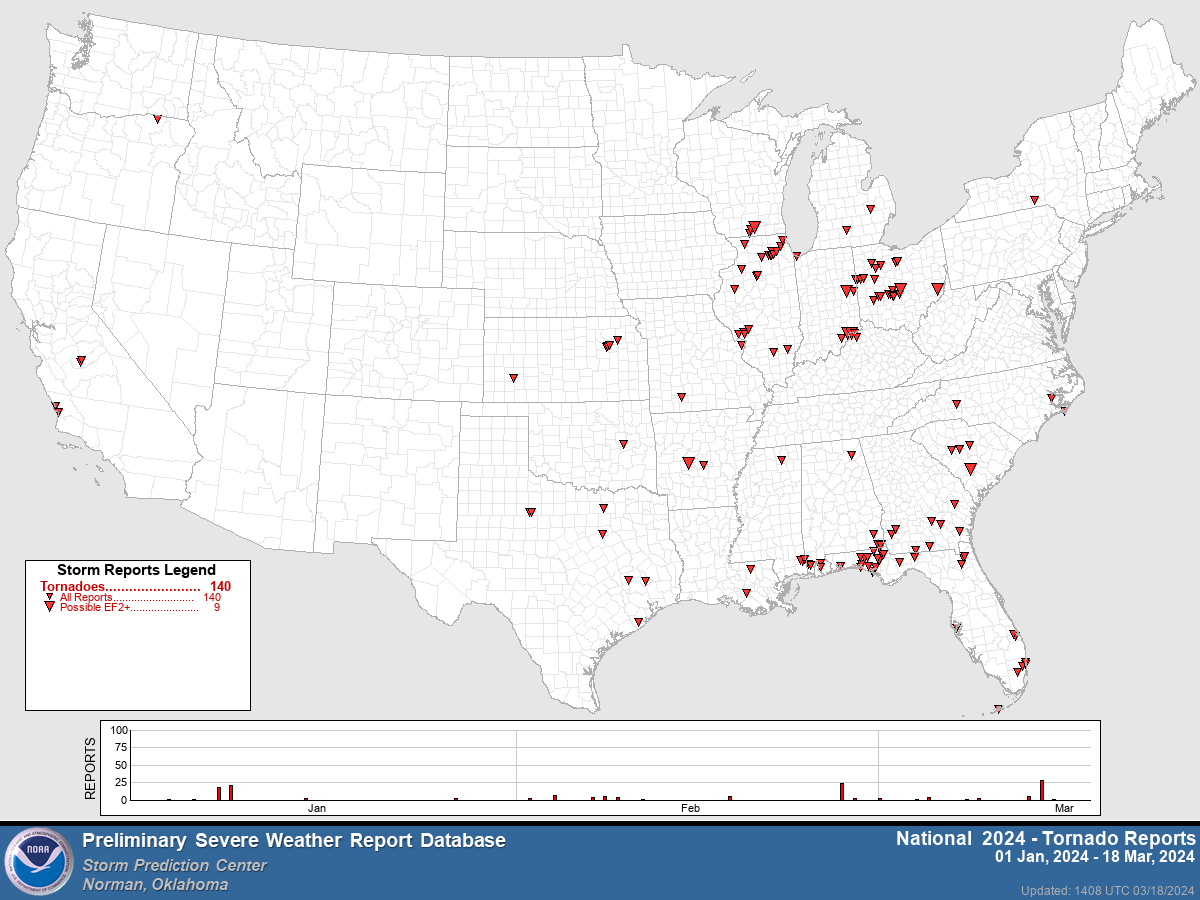The width and height of the screenshot is (1200, 900).
Task: Select the 'Feb' month label under chart
Action: click(x=690, y=807)
